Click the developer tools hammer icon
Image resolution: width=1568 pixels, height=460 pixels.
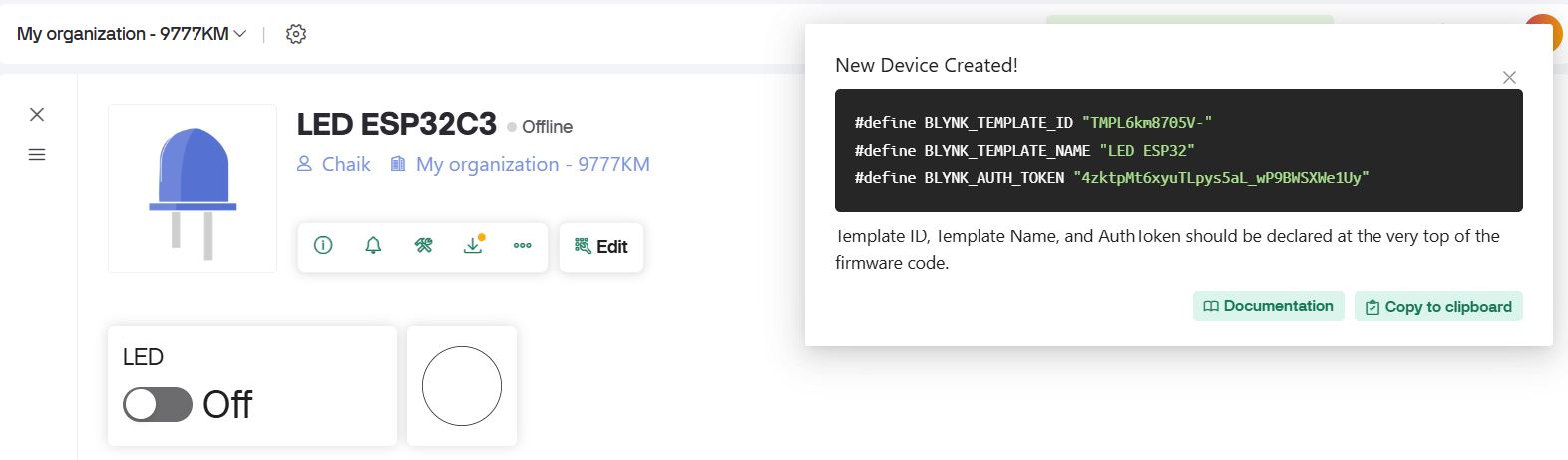[x=423, y=245]
